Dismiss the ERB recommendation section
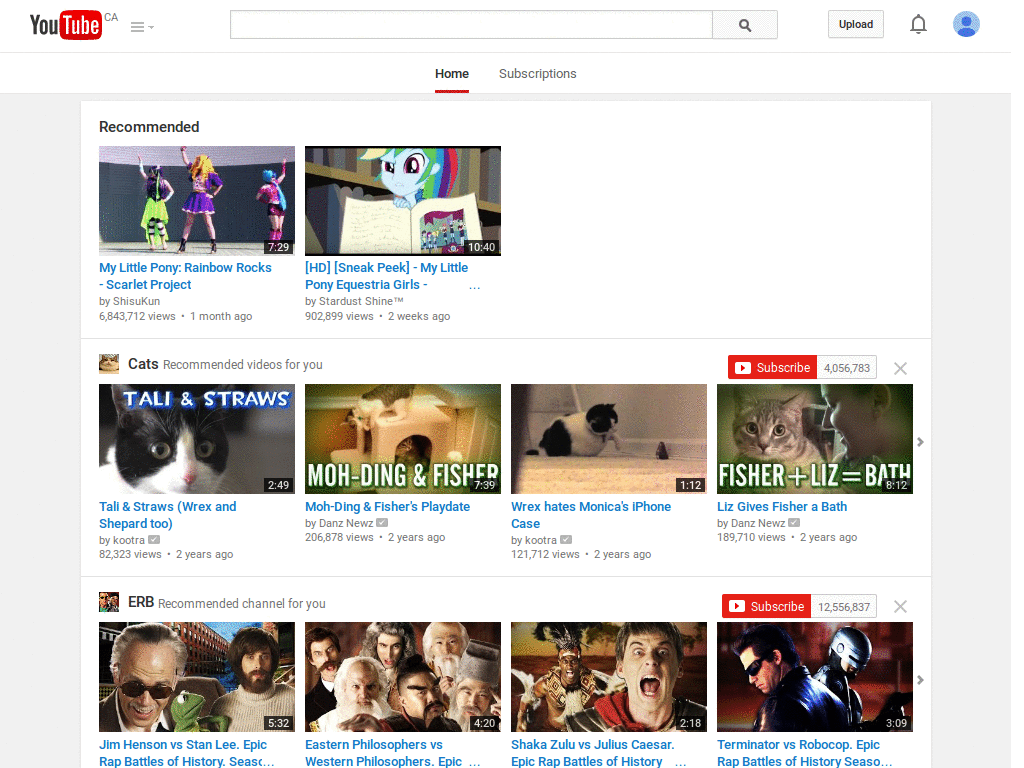 pyautogui.click(x=900, y=607)
